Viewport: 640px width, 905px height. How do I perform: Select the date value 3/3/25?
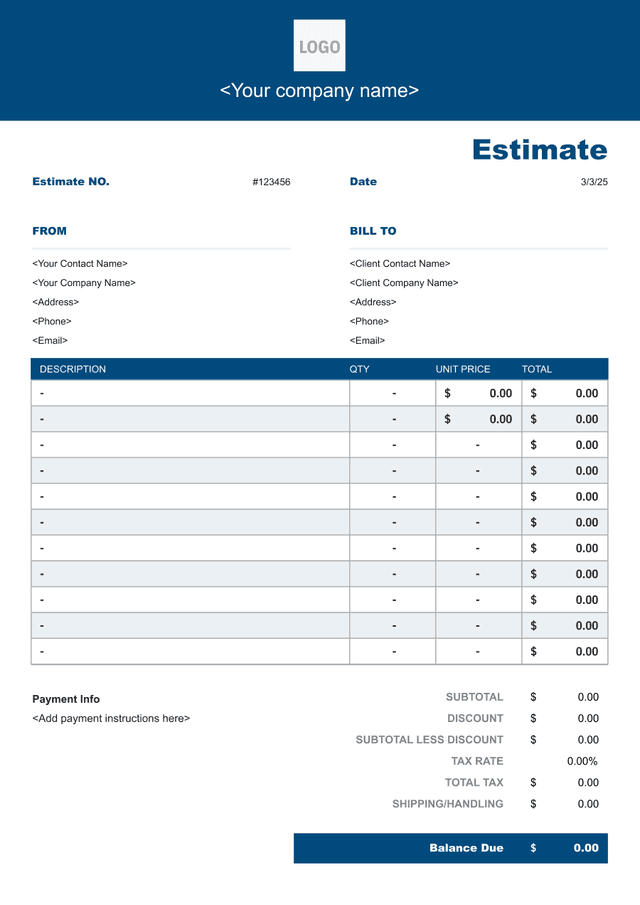pyautogui.click(x=594, y=182)
